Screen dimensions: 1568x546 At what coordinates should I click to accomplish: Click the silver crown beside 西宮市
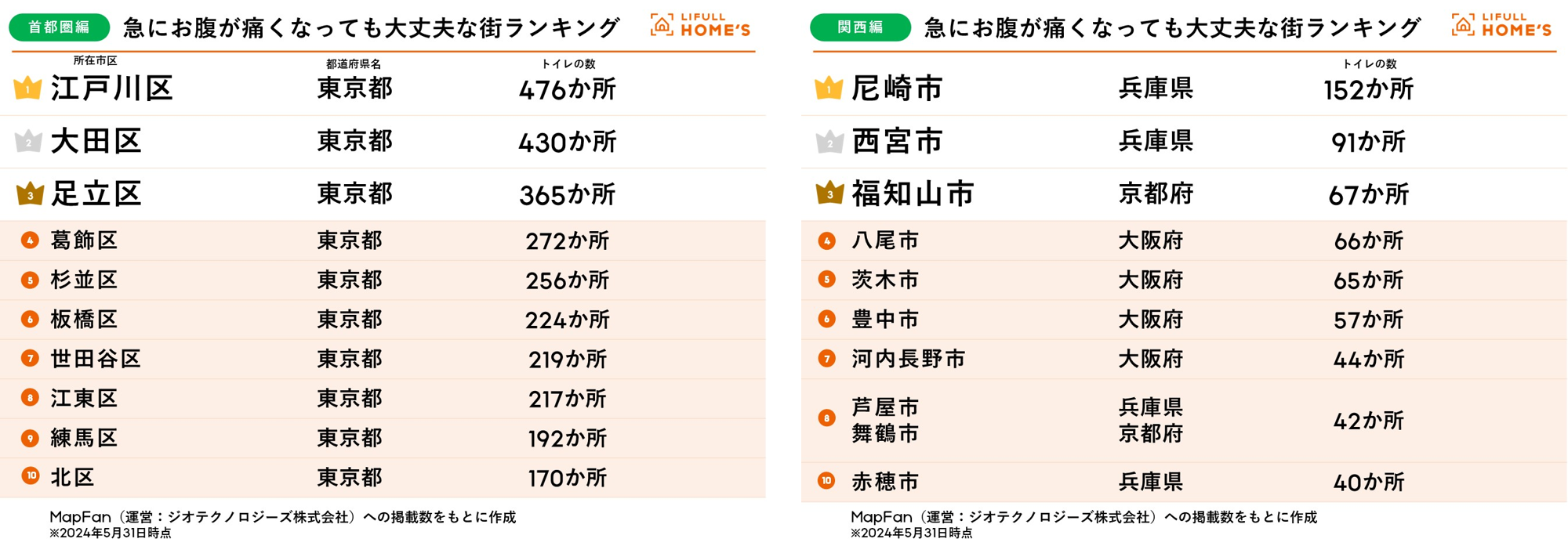829,142
